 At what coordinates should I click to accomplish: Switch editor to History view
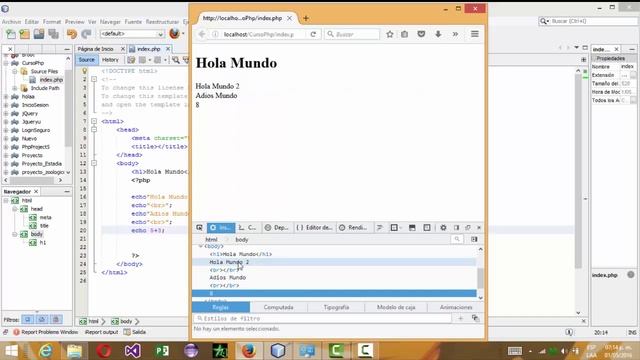(x=110, y=60)
